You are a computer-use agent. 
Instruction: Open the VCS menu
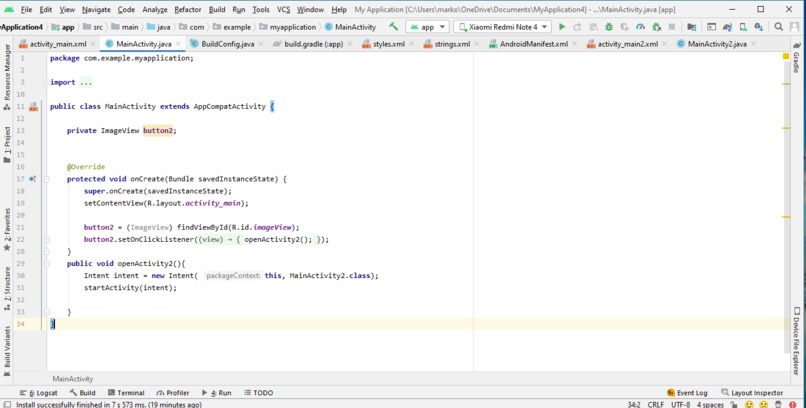pos(283,9)
